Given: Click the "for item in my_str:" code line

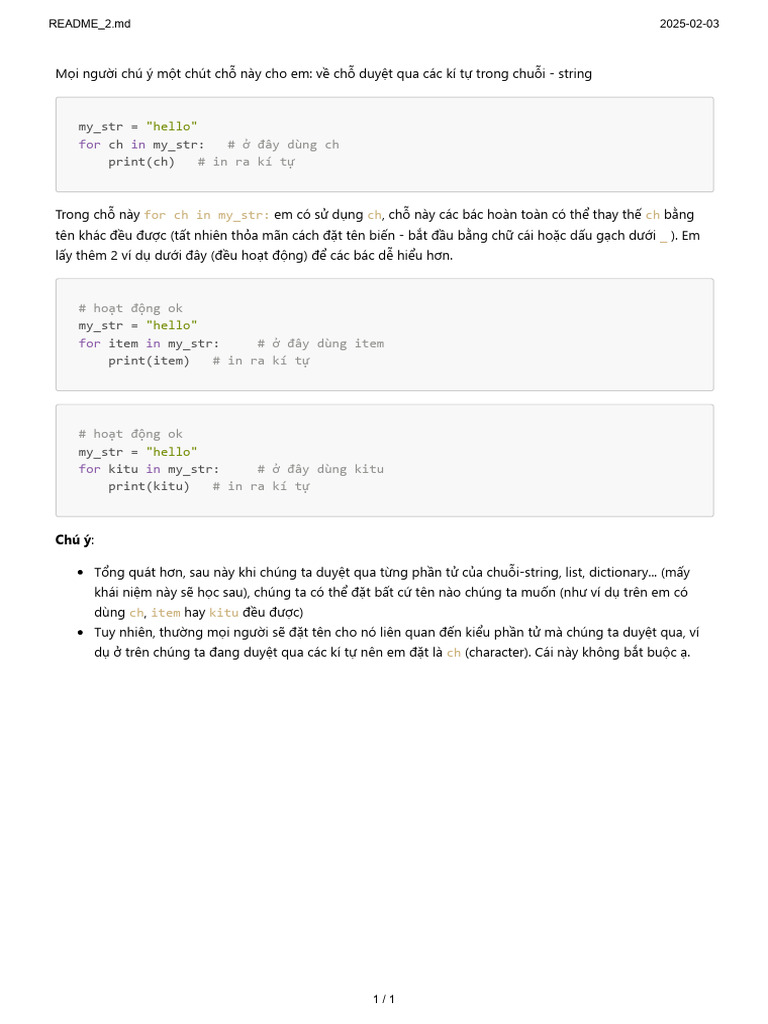Looking at the screenshot, I should pos(149,343).
